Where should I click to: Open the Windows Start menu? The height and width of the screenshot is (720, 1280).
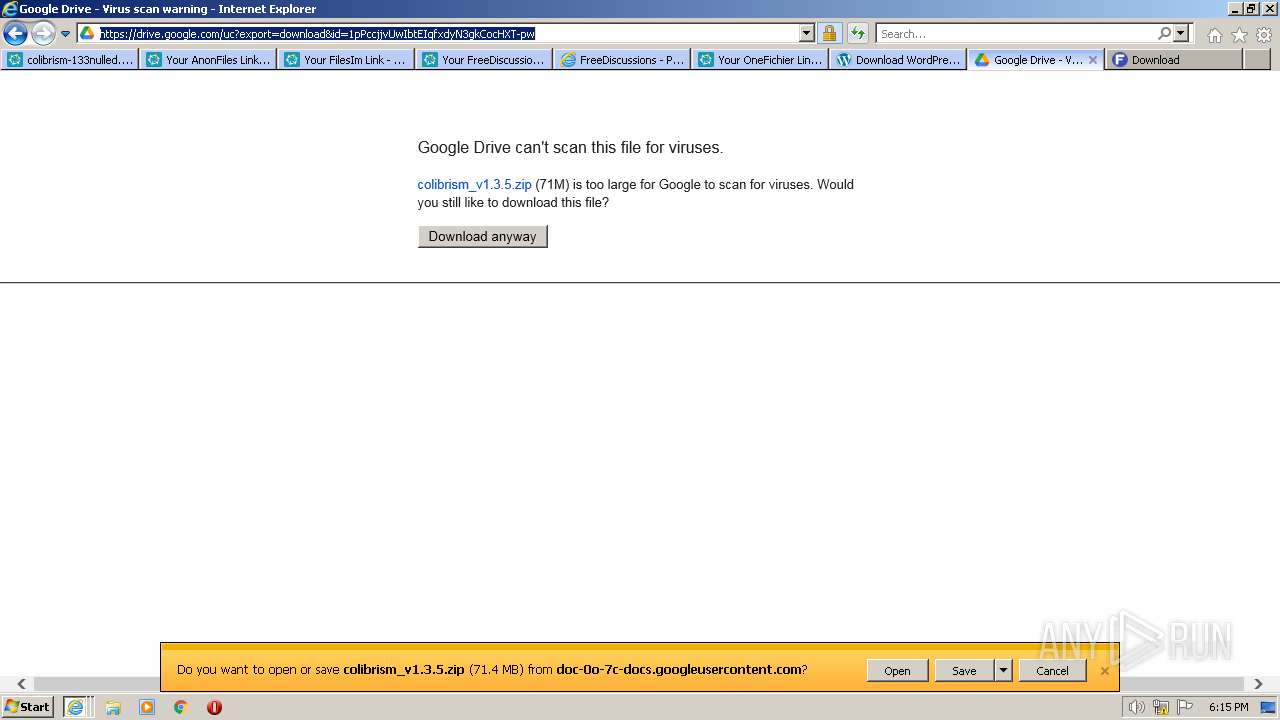click(28, 706)
